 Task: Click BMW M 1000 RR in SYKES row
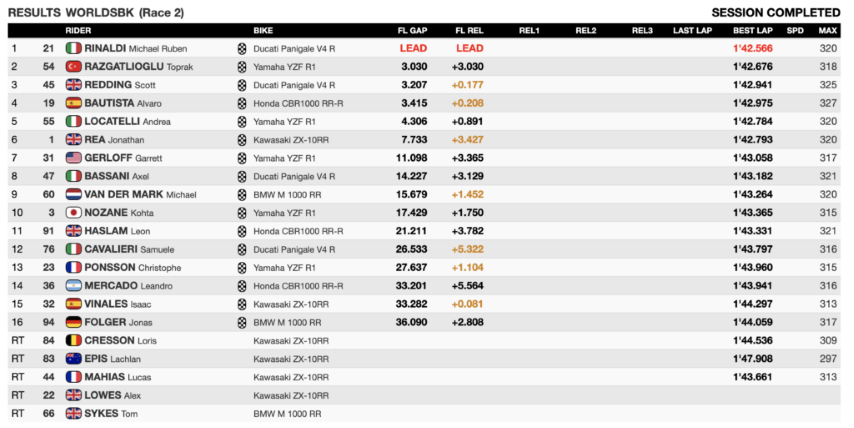coord(287,413)
